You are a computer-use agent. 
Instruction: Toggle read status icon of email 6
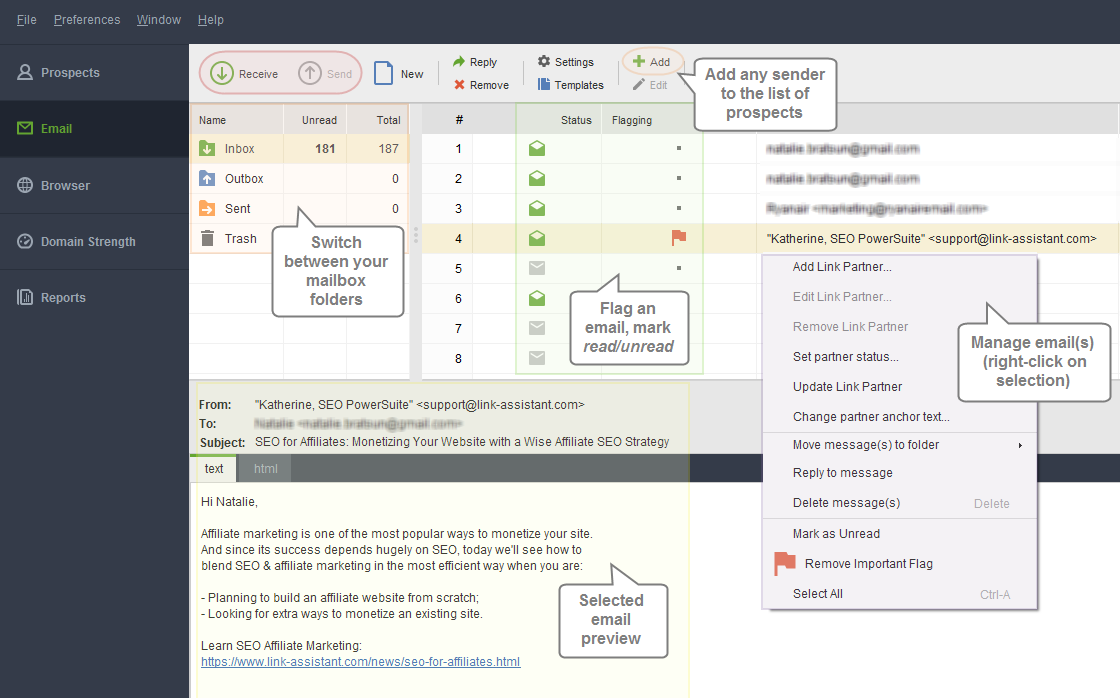537,299
